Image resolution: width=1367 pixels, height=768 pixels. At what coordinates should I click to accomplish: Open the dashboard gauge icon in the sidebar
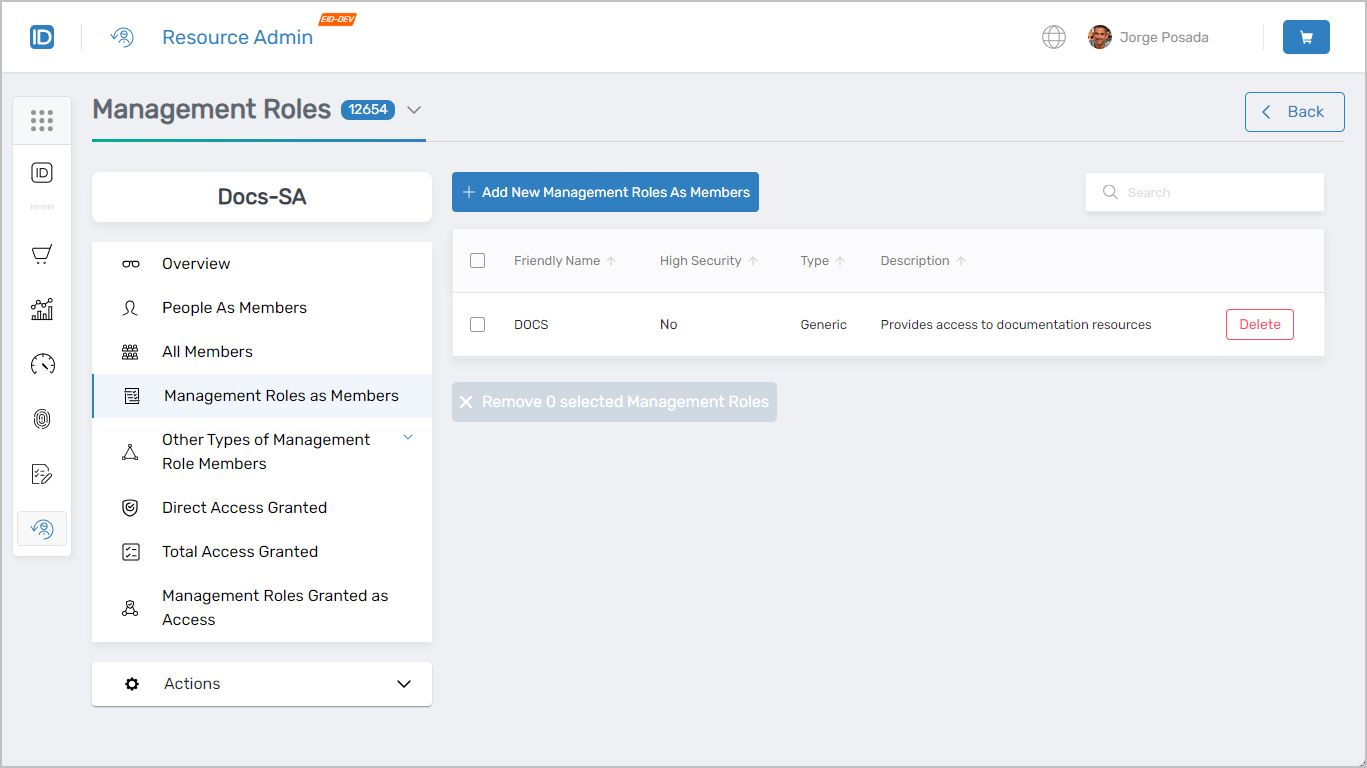[41, 364]
